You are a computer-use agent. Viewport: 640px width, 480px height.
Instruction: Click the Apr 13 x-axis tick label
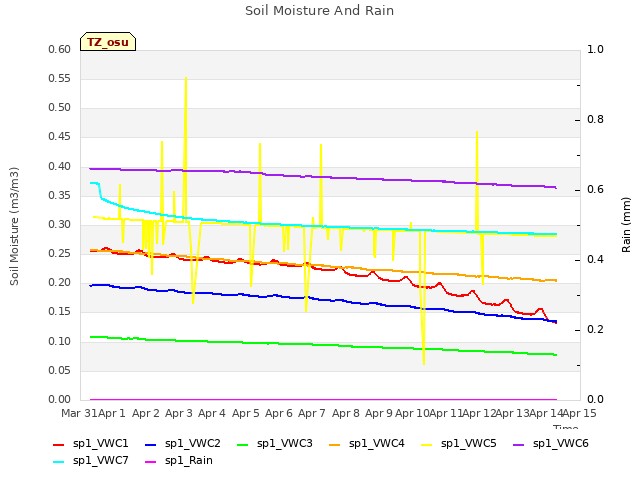(513, 413)
